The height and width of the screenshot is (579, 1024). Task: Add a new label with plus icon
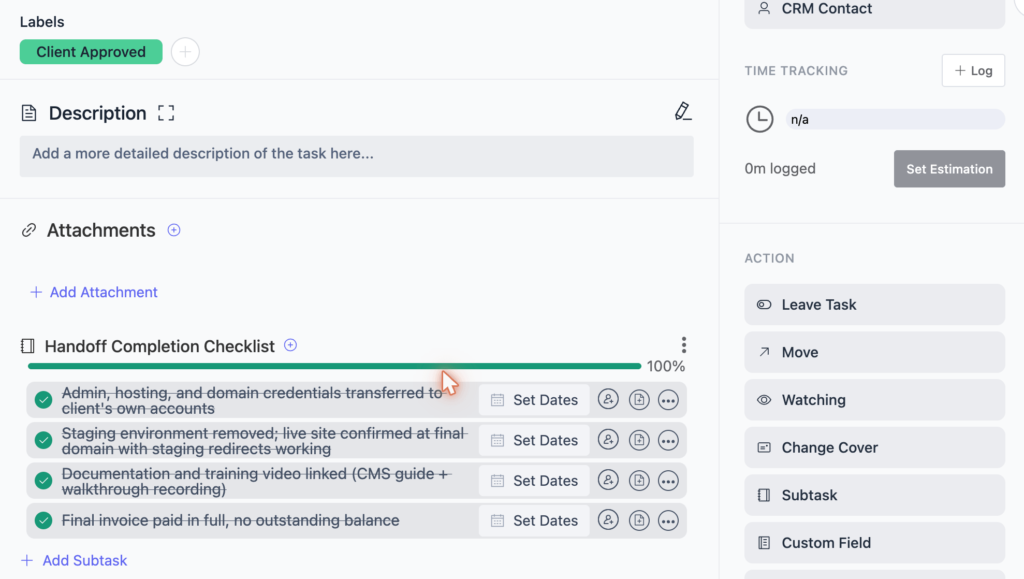click(x=185, y=52)
